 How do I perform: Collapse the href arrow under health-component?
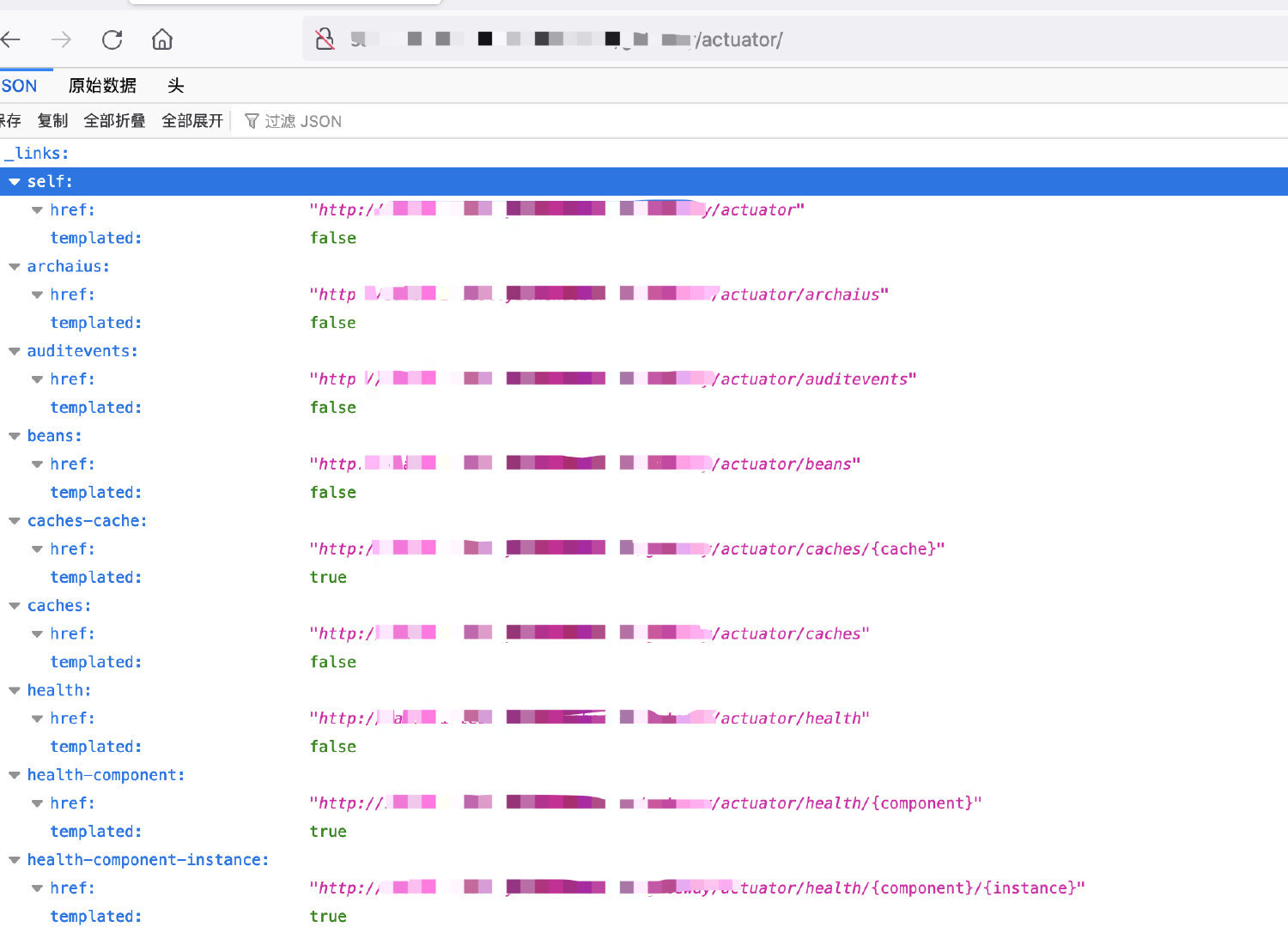[x=37, y=803]
